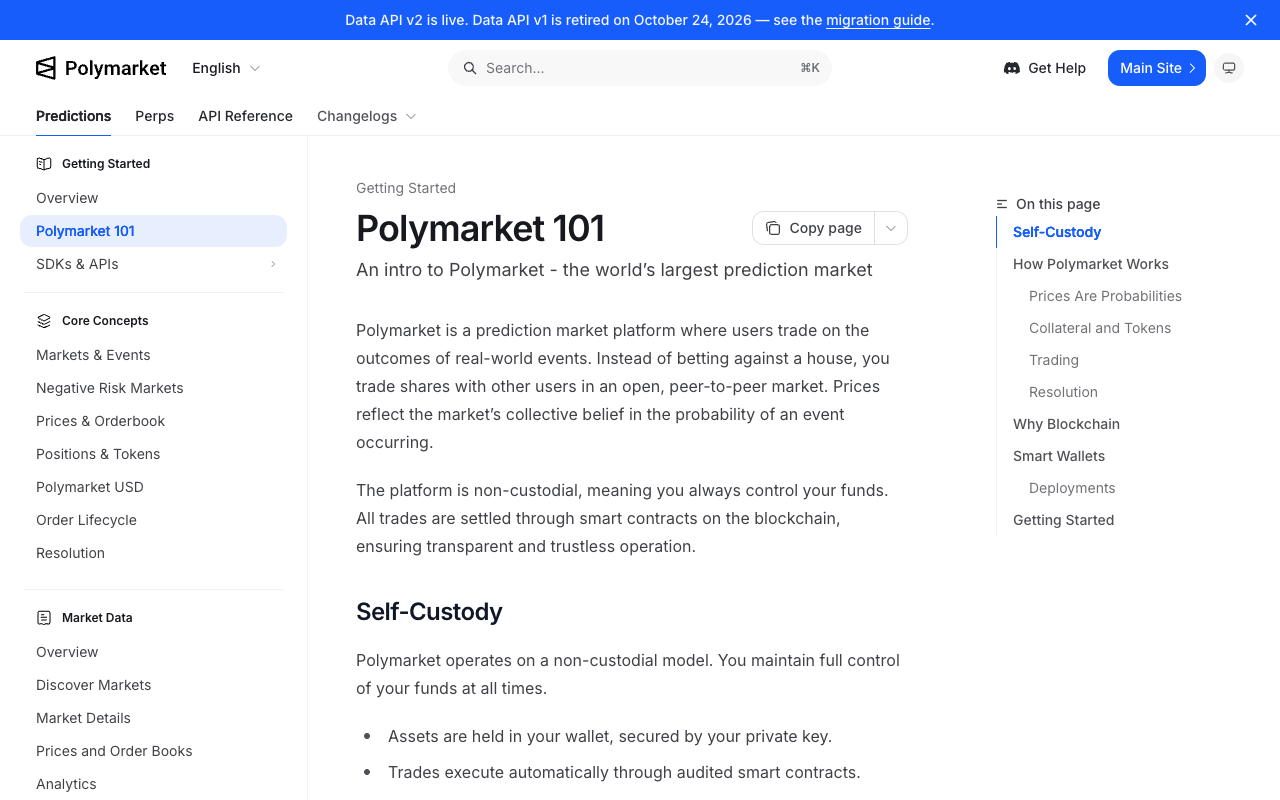Open the migration guide link
Viewport: 1280px width, 800px height.
coord(878,20)
